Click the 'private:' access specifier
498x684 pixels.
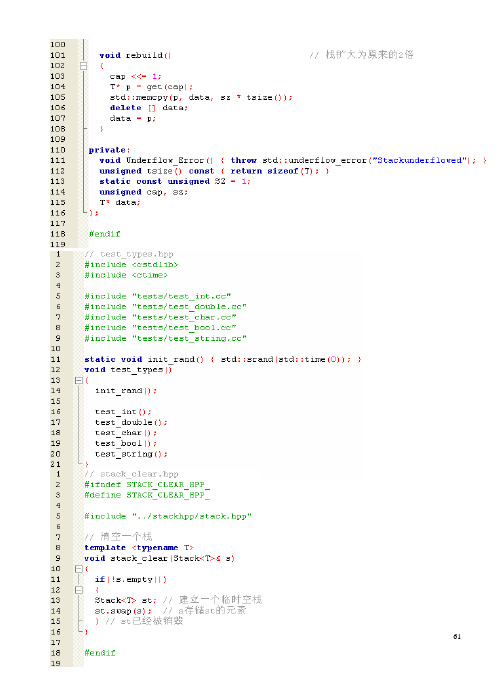click(x=109, y=150)
